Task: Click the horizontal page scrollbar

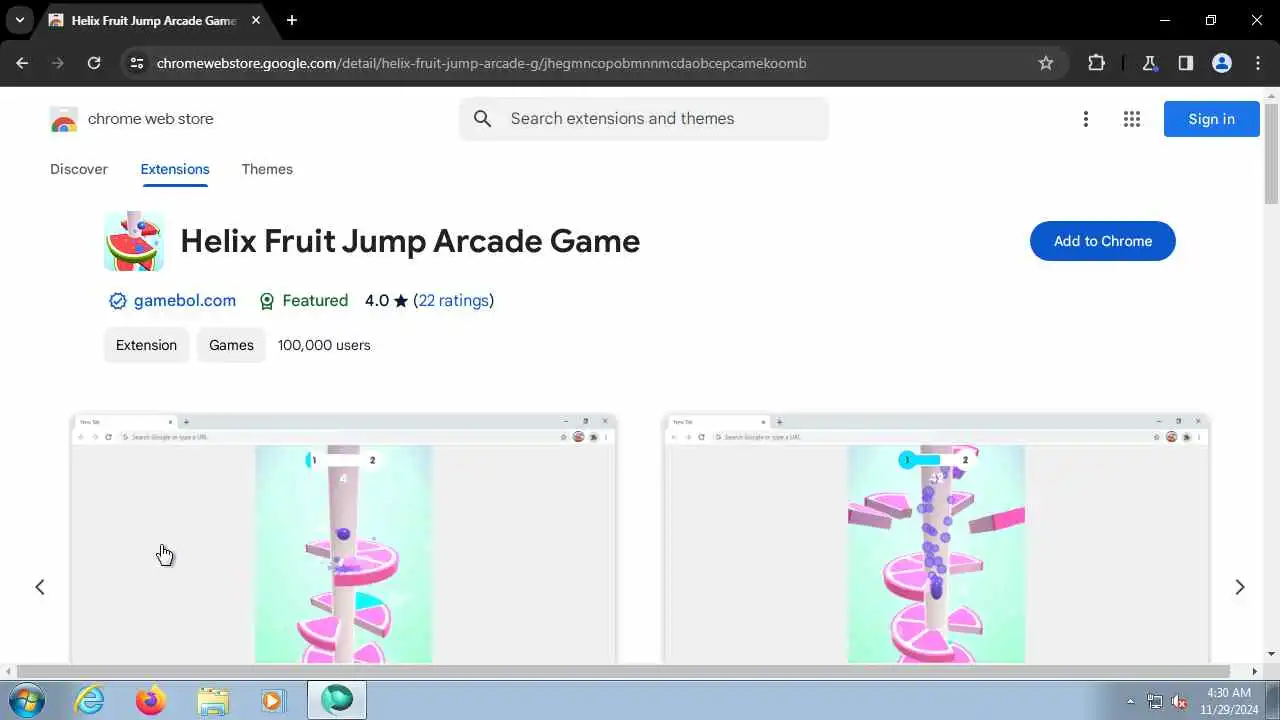Action: 624,671
